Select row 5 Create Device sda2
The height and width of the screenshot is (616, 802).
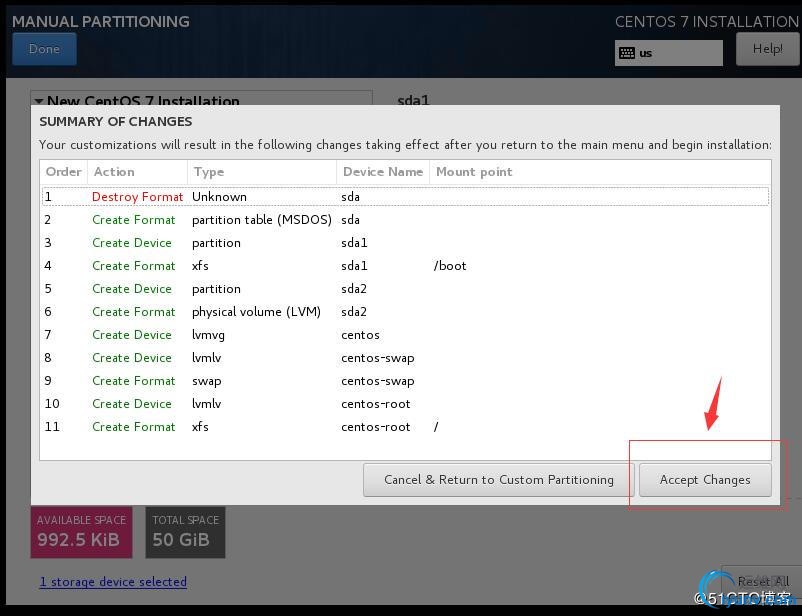click(405, 289)
